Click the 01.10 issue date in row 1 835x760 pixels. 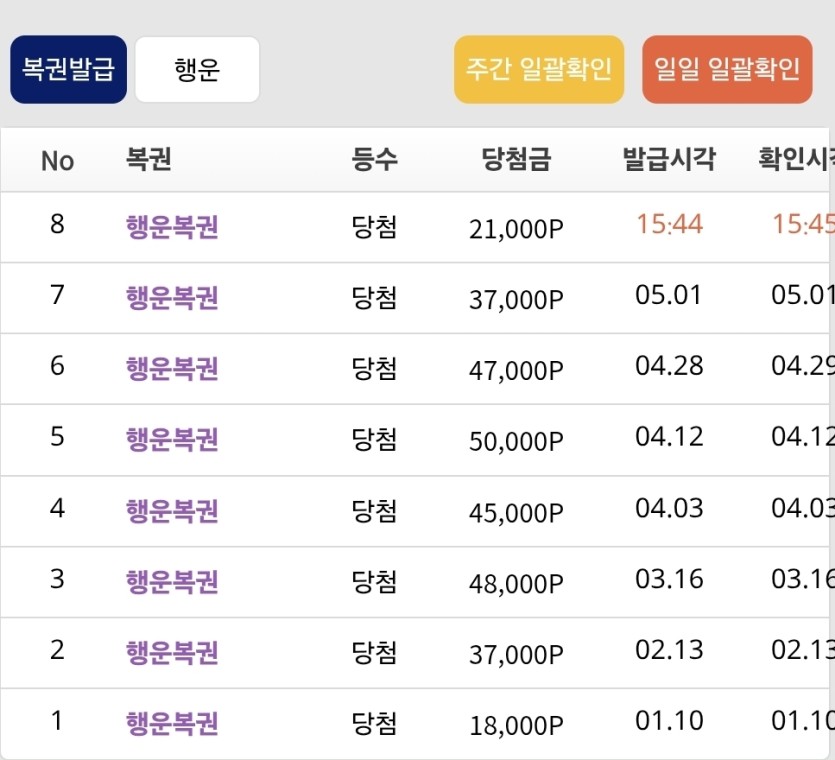(669, 721)
